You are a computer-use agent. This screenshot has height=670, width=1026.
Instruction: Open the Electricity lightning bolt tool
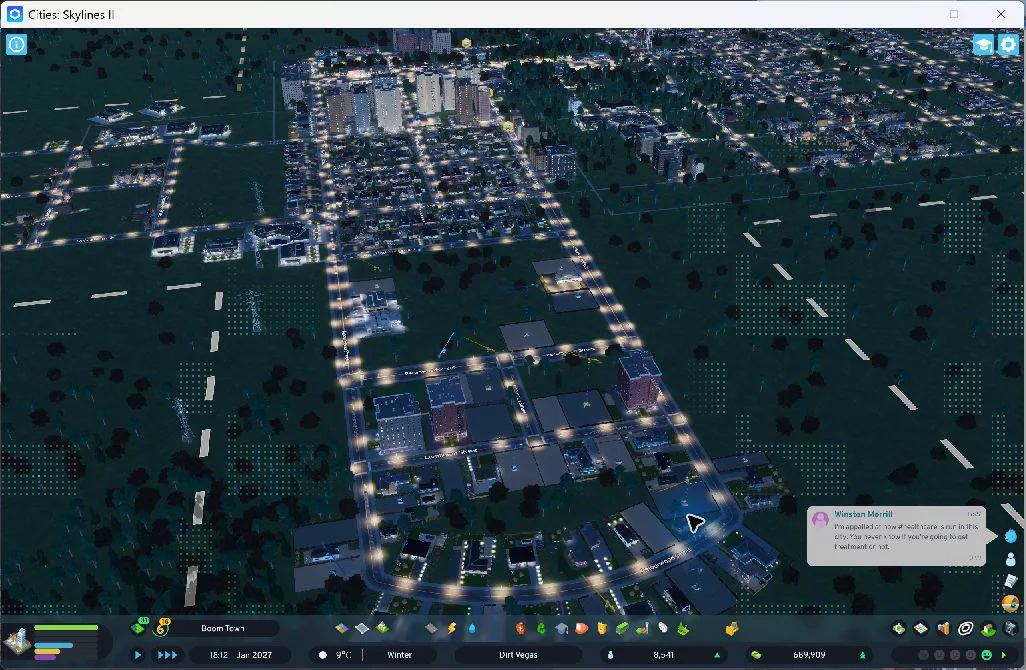click(x=451, y=629)
